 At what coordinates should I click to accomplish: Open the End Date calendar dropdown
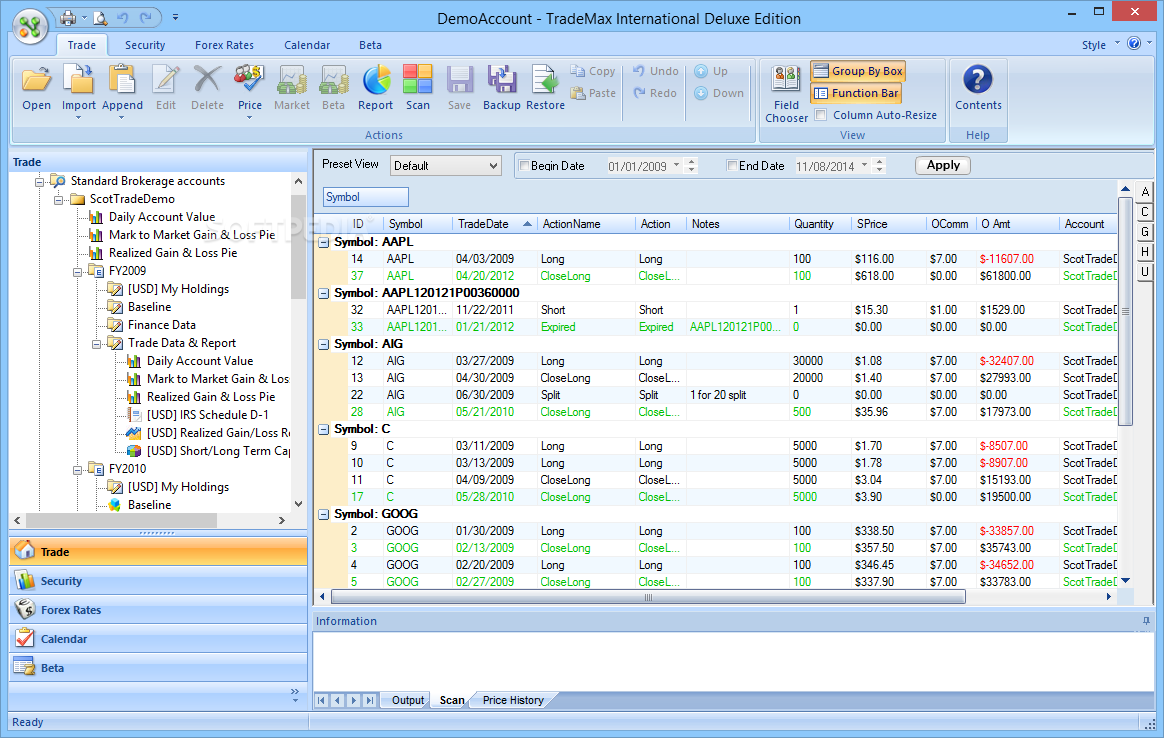864,166
